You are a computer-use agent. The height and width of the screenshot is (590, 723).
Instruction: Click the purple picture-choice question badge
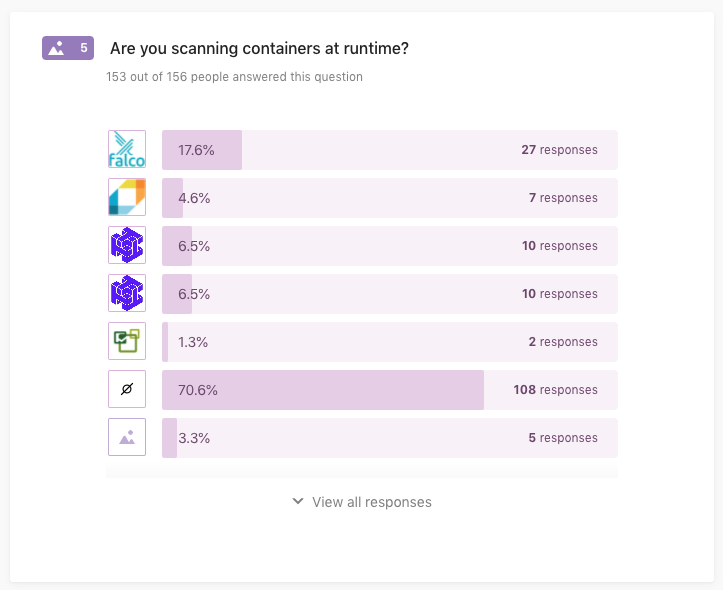(x=68, y=48)
